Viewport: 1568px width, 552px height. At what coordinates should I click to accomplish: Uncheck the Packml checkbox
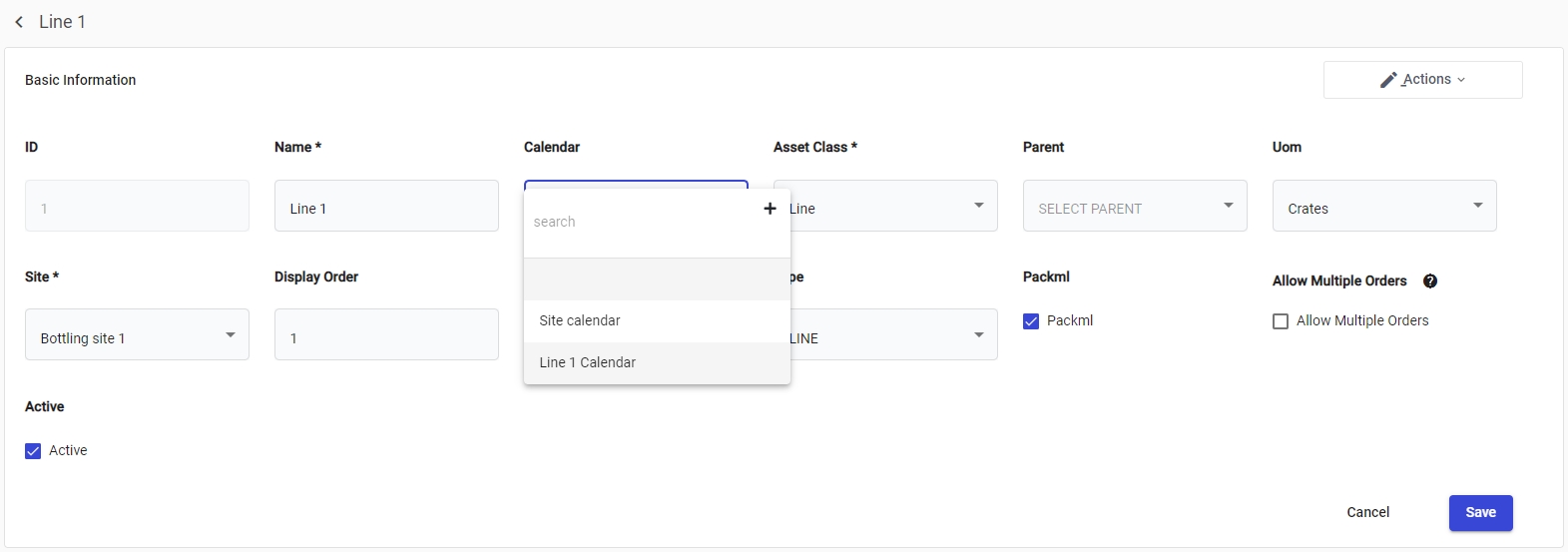[x=1031, y=321]
